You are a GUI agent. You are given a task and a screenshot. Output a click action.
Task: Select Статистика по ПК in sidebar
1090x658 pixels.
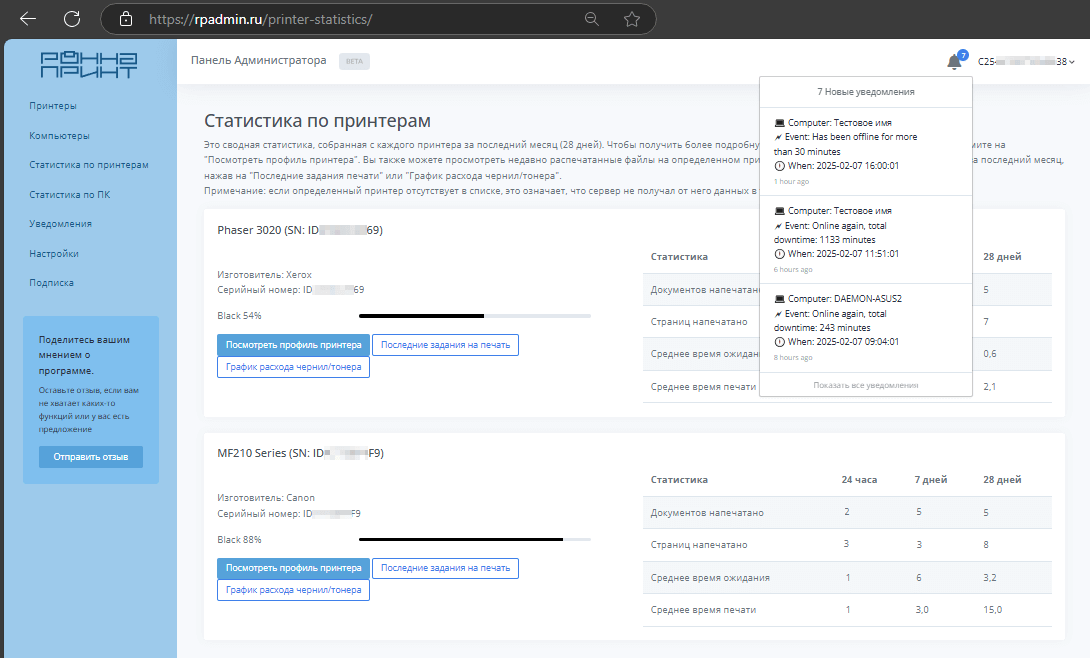click(x=69, y=194)
